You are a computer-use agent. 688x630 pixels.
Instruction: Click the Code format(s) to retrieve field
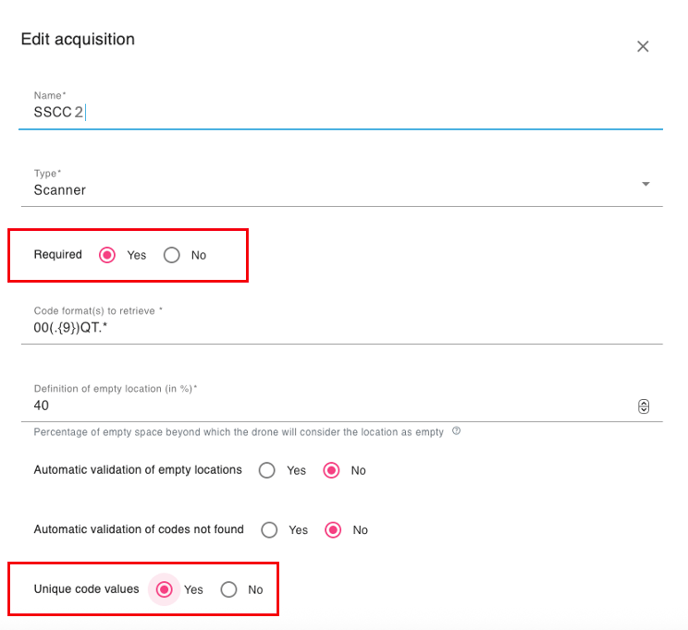pyautogui.click(x=340, y=327)
